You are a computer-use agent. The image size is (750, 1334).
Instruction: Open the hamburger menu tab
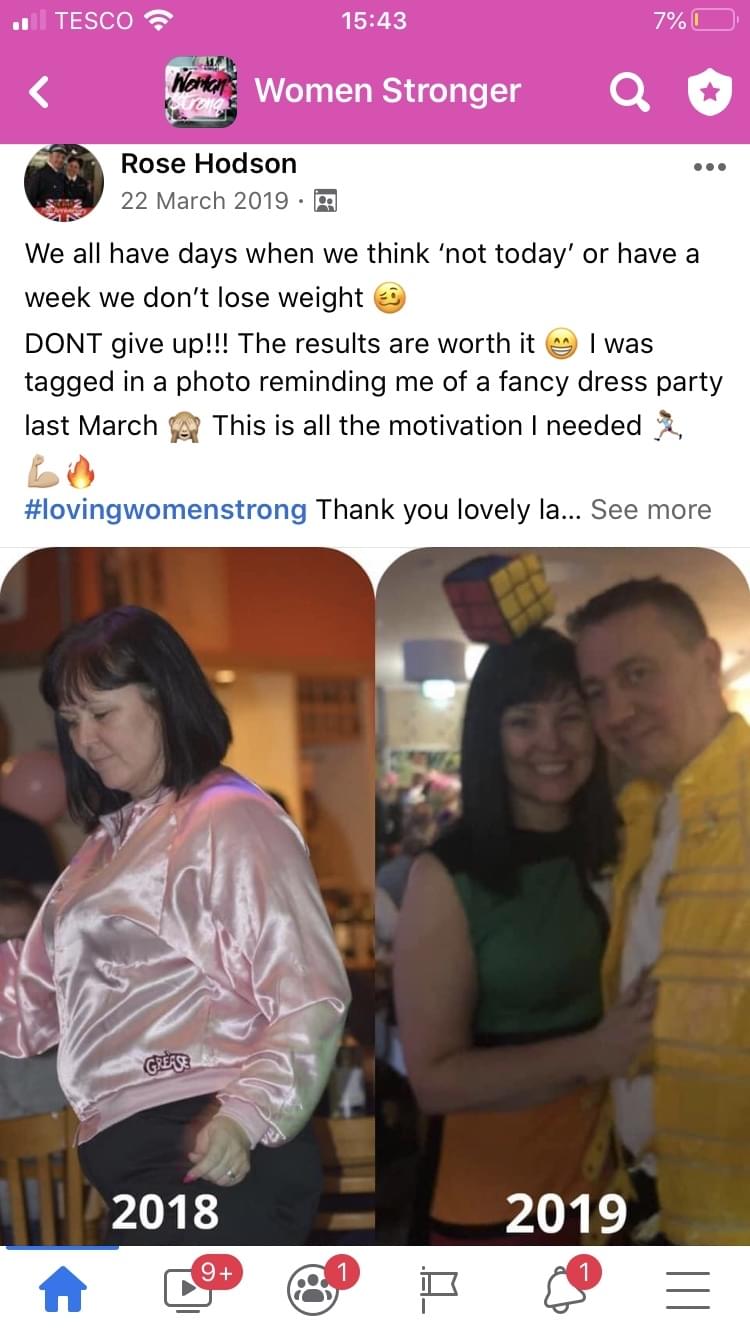[x=687, y=1291]
